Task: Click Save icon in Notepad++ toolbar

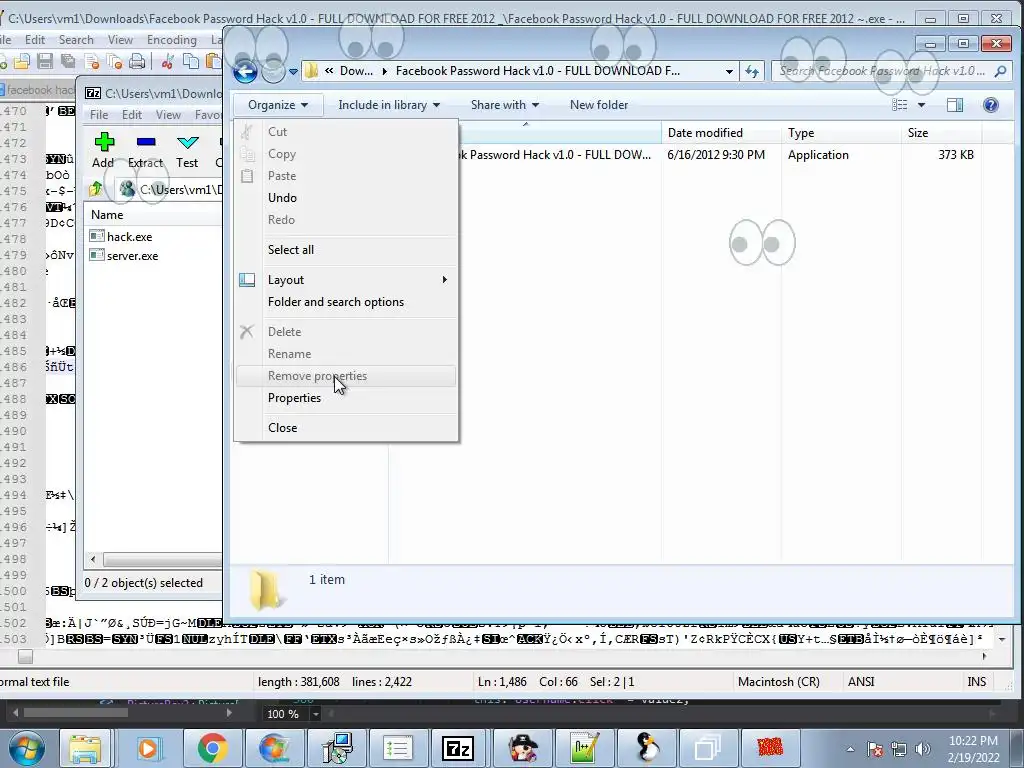Action: (45, 61)
